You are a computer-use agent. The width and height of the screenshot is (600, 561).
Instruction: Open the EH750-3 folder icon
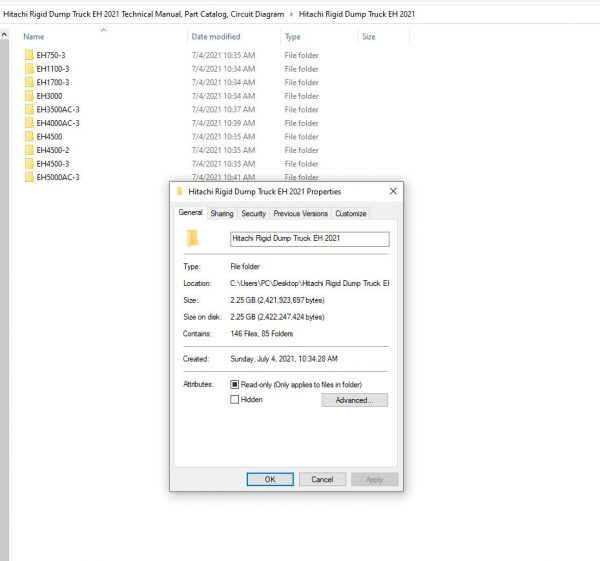29,55
